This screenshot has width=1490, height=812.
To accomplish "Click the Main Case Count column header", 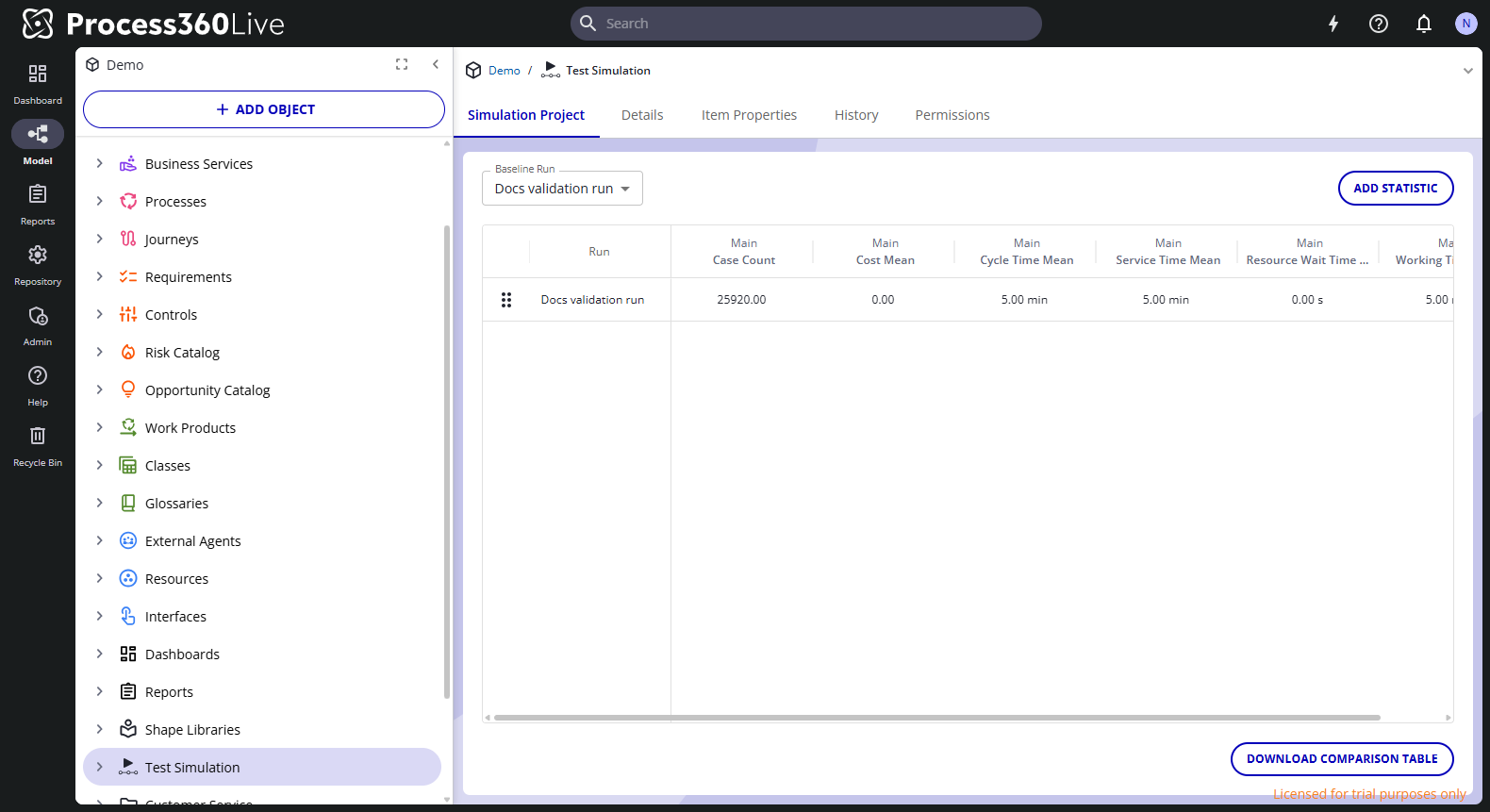I will click(743, 252).
